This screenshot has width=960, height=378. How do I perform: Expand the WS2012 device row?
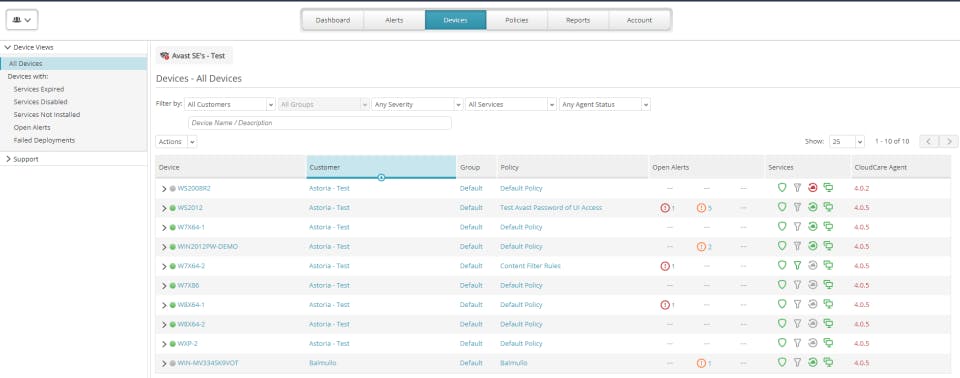point(164,208)
